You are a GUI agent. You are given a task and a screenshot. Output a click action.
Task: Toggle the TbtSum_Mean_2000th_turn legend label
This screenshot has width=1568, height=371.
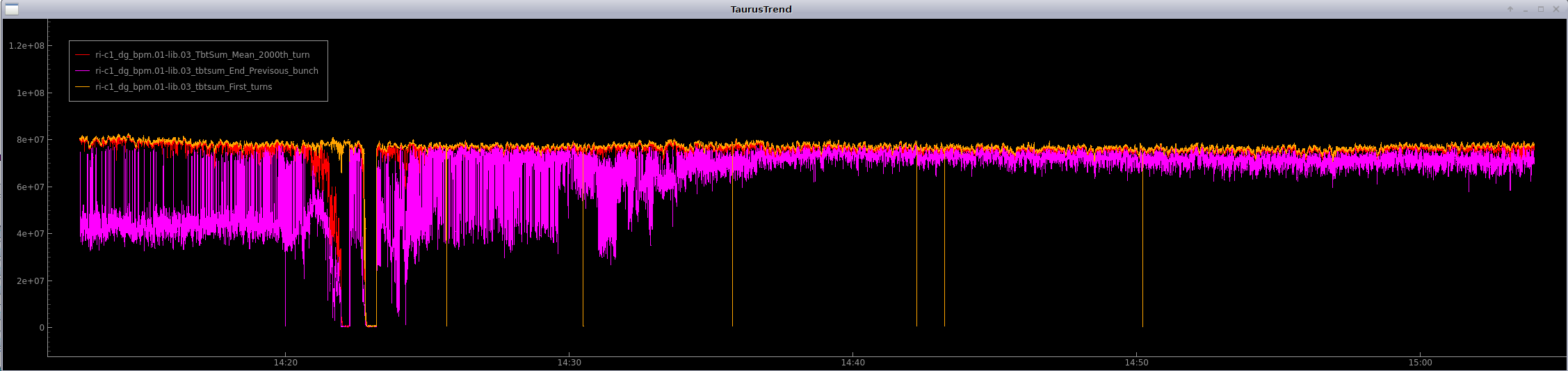tap(202, 55)
